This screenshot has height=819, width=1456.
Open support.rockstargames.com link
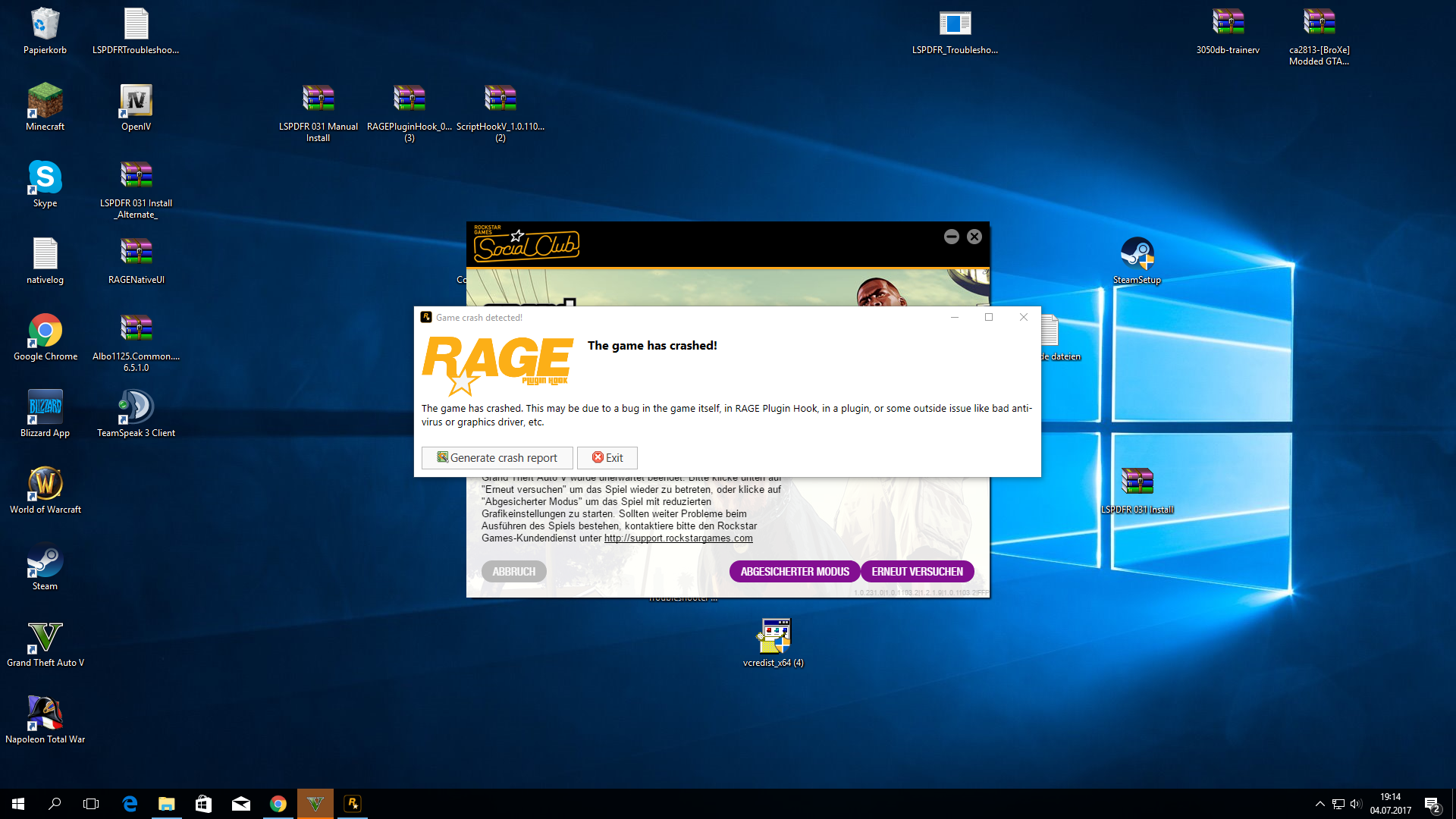678,538
